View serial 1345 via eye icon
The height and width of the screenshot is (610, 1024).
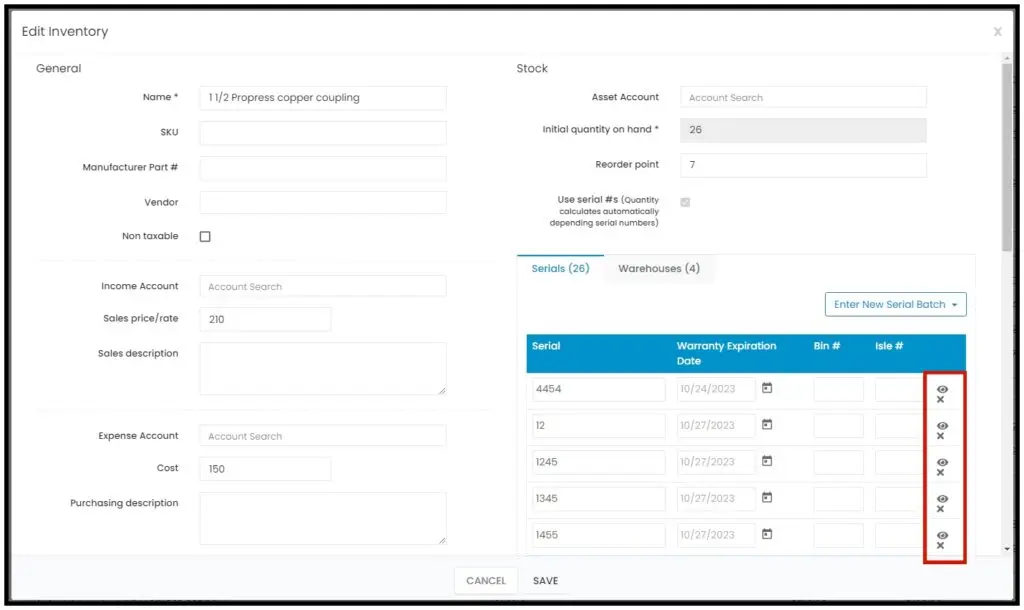(x=942, y=499)
